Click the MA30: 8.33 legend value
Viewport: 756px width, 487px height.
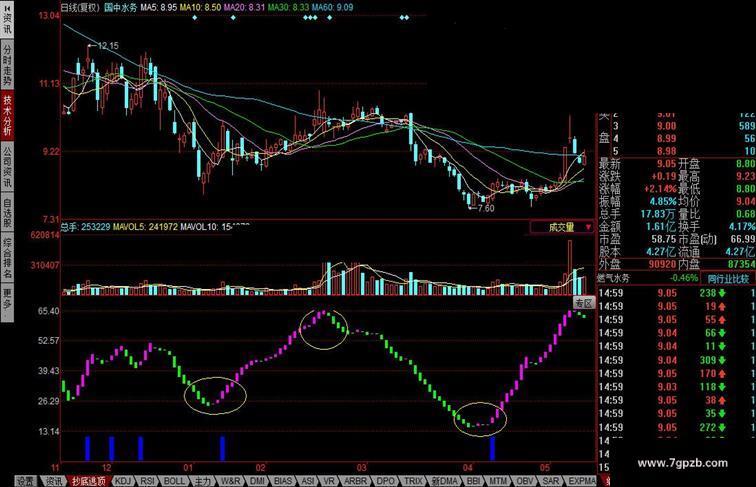[x=288, y=7]
